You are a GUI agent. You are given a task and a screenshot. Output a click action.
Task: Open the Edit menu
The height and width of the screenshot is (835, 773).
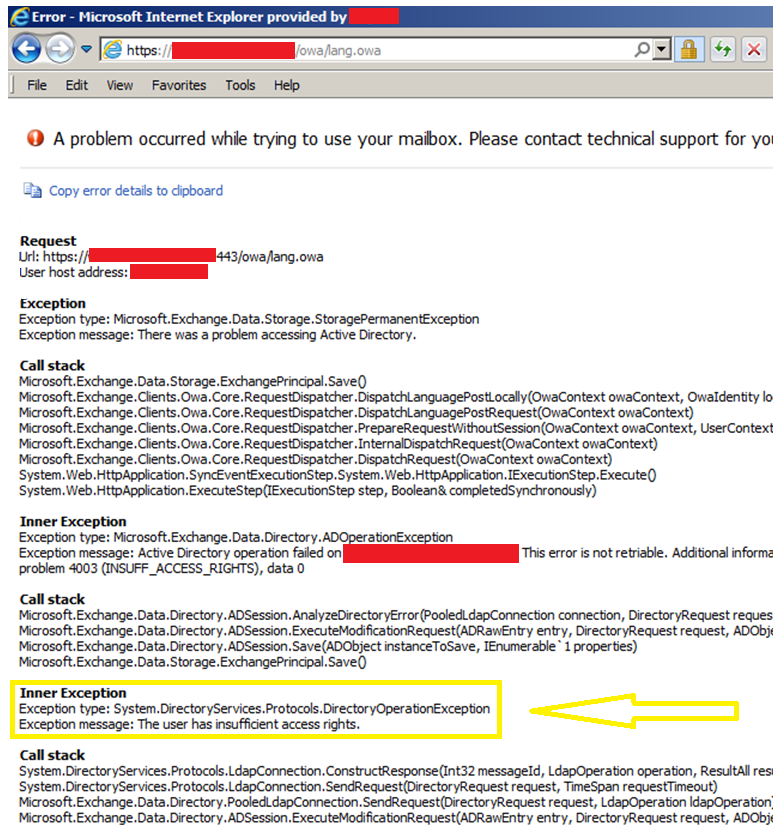coord(77,85)
